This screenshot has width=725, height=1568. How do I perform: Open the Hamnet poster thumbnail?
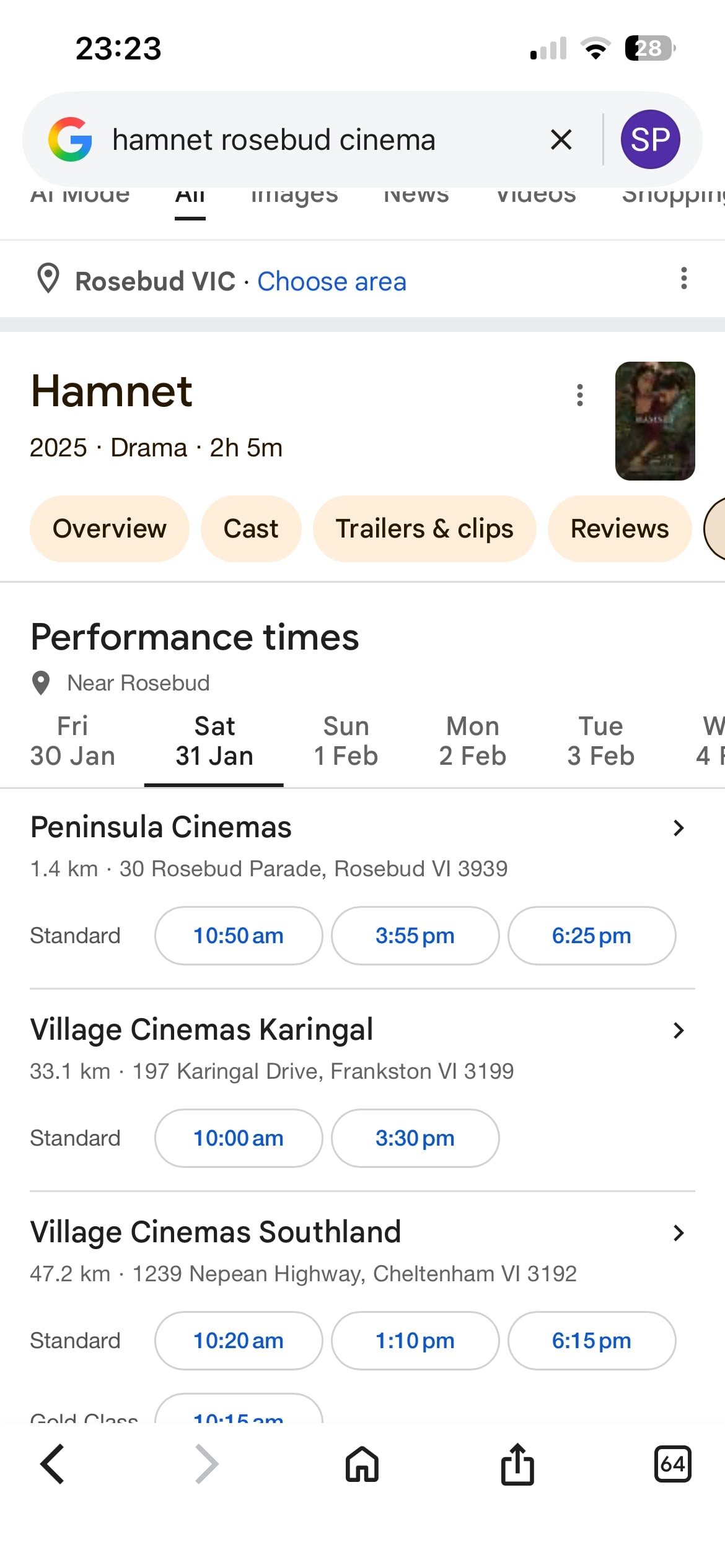[654, 421]
